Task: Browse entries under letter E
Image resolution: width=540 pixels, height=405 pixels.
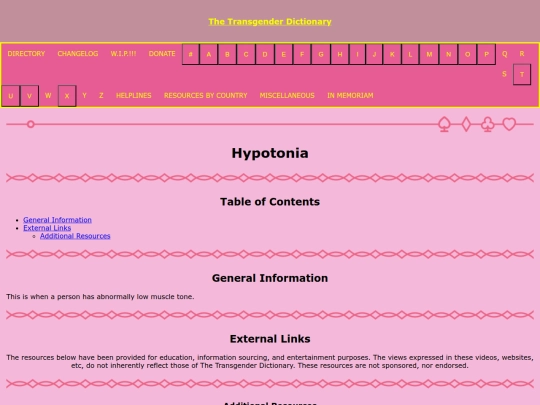Action: pyautogui.click(x=283, y=54)
